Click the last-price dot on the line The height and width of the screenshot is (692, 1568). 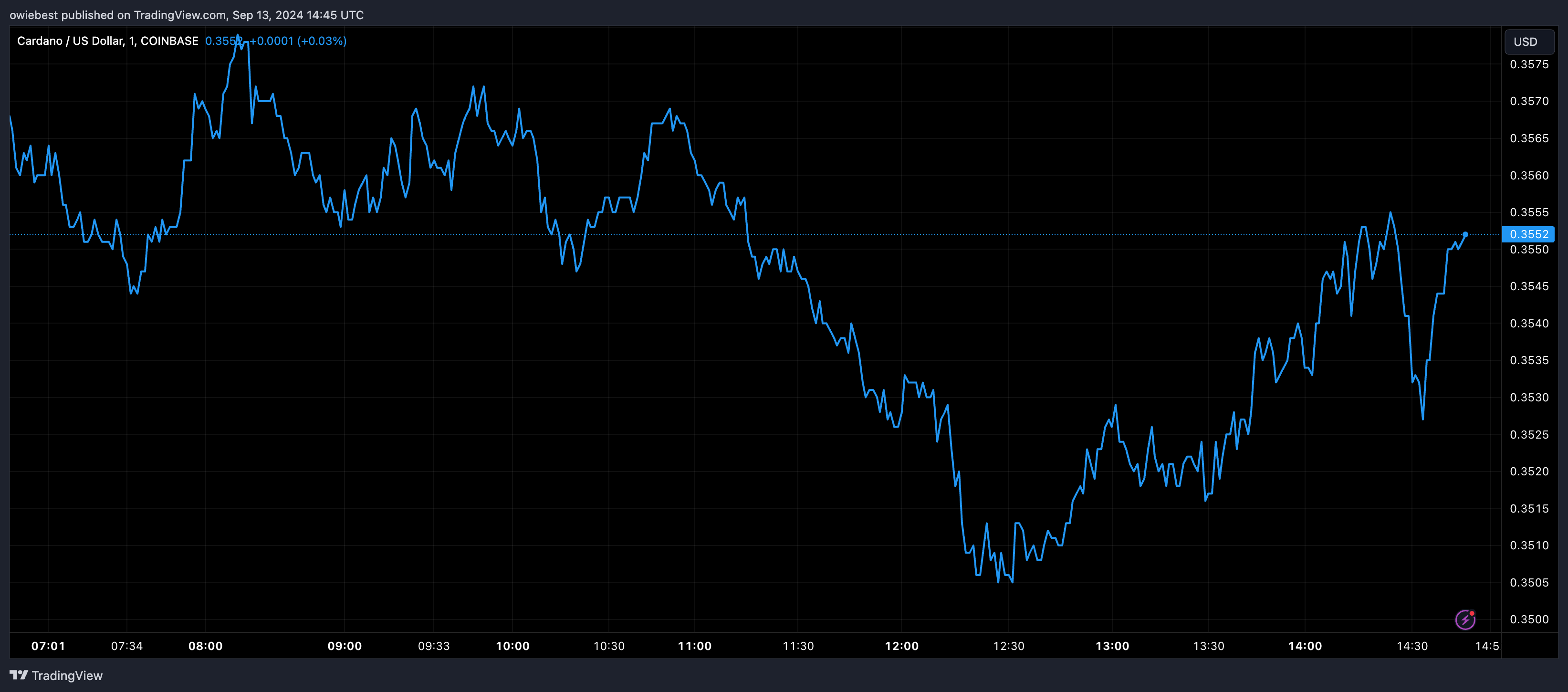[1465, 234]
